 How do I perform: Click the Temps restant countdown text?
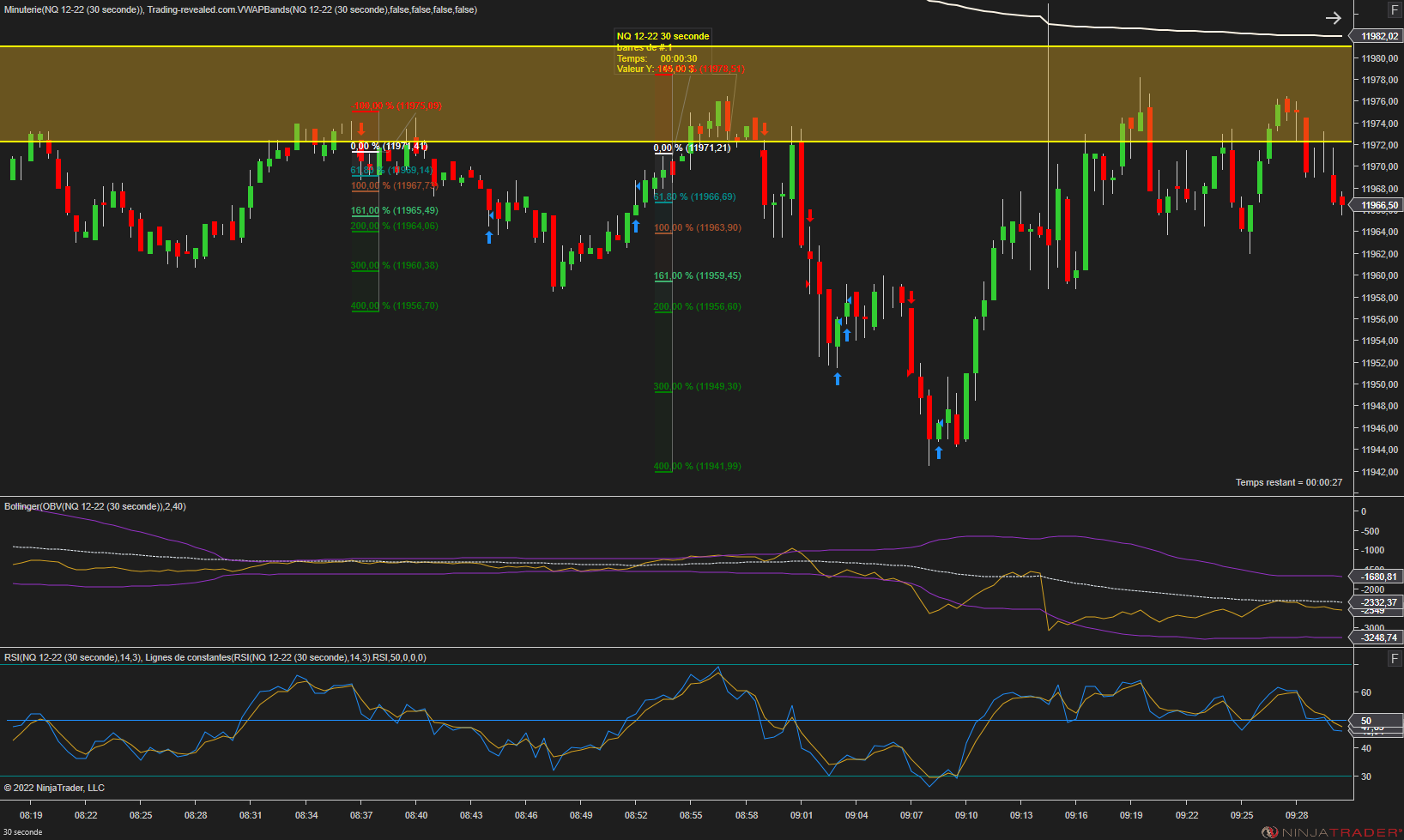tap(1289, 482)
